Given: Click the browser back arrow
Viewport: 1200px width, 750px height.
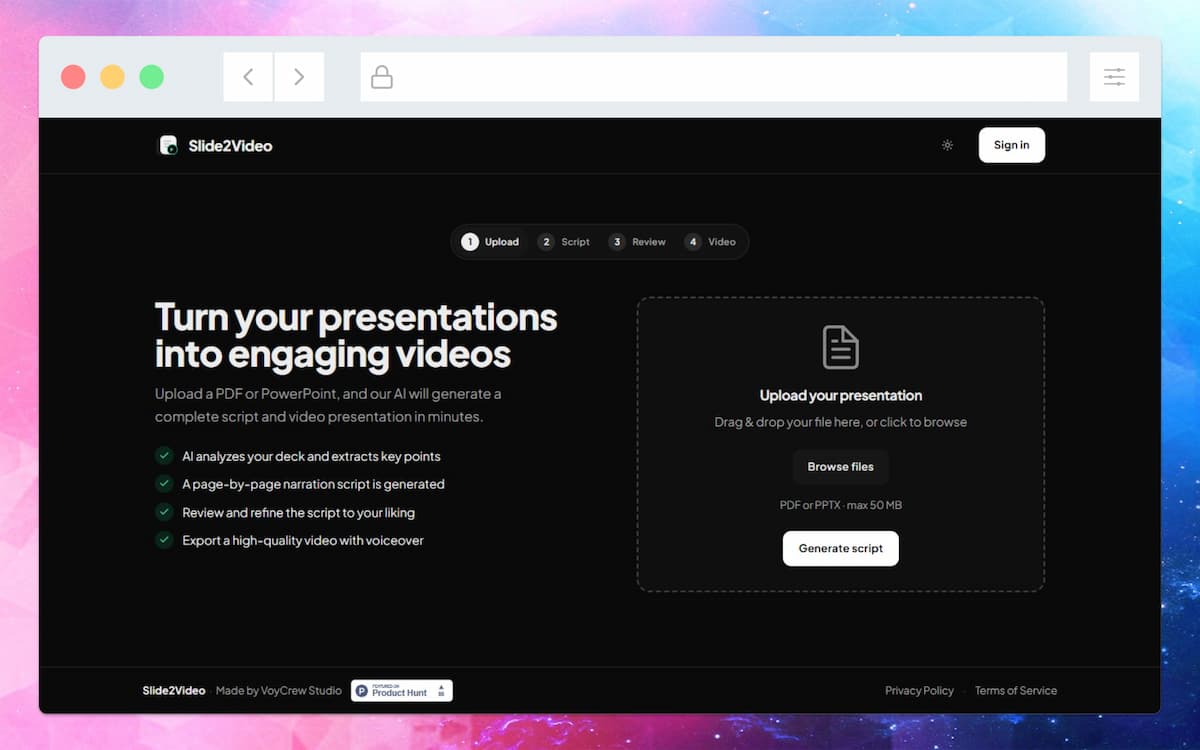Looking at the screenshot, I should coord(248,77).
